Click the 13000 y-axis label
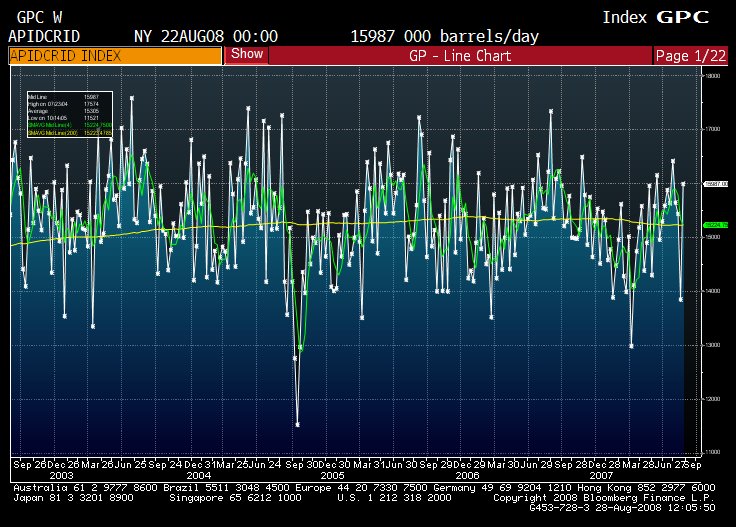 click(713, 345)
